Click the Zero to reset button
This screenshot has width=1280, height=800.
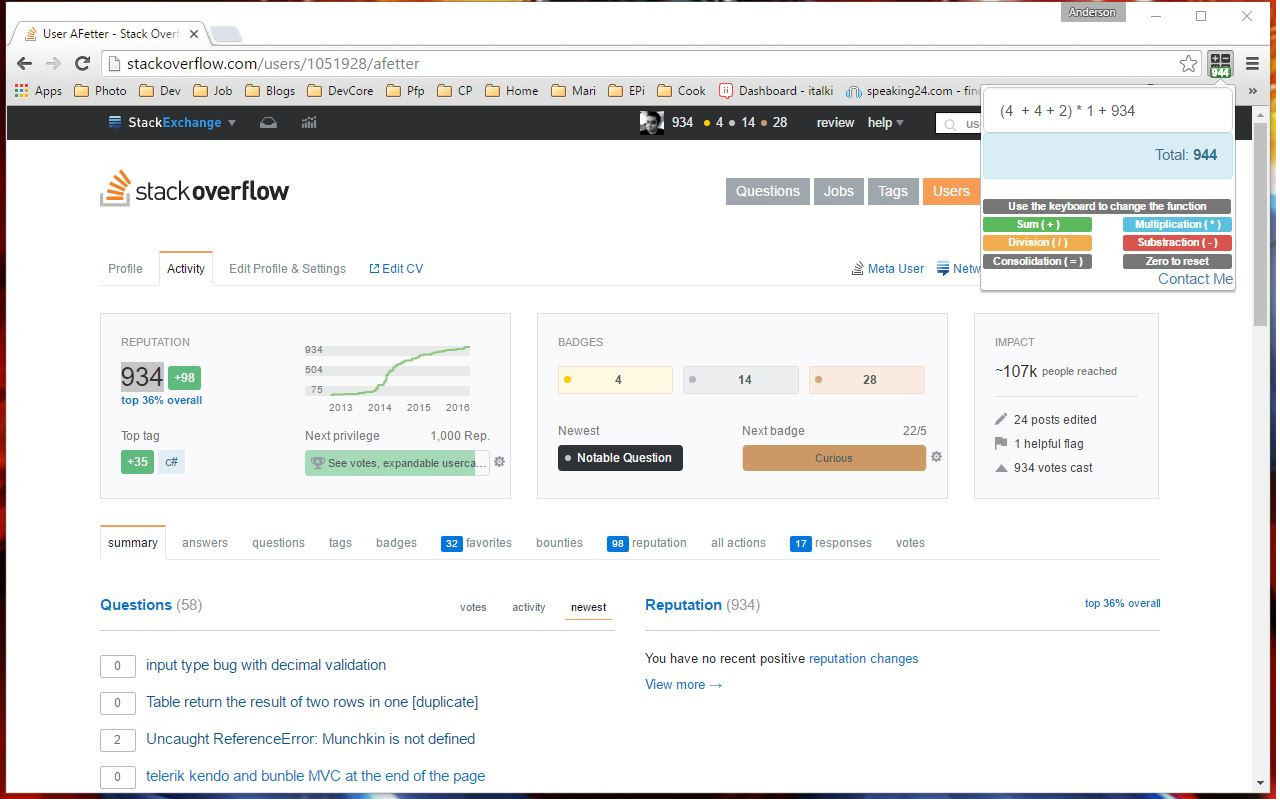tap(1177, 262)
